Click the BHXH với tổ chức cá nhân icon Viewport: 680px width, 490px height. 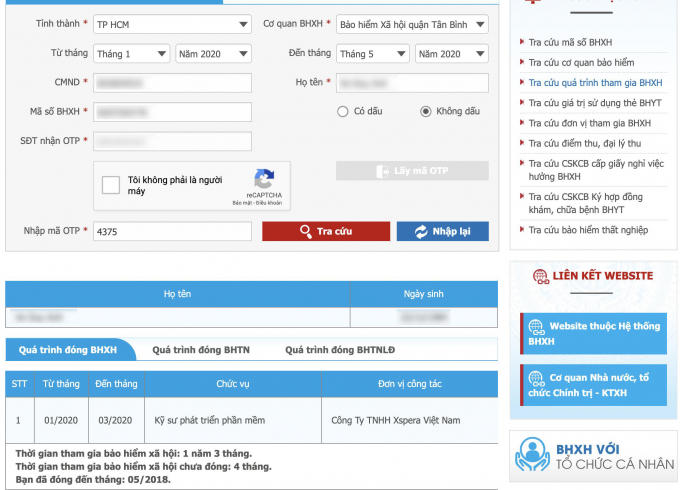[532, 455]
